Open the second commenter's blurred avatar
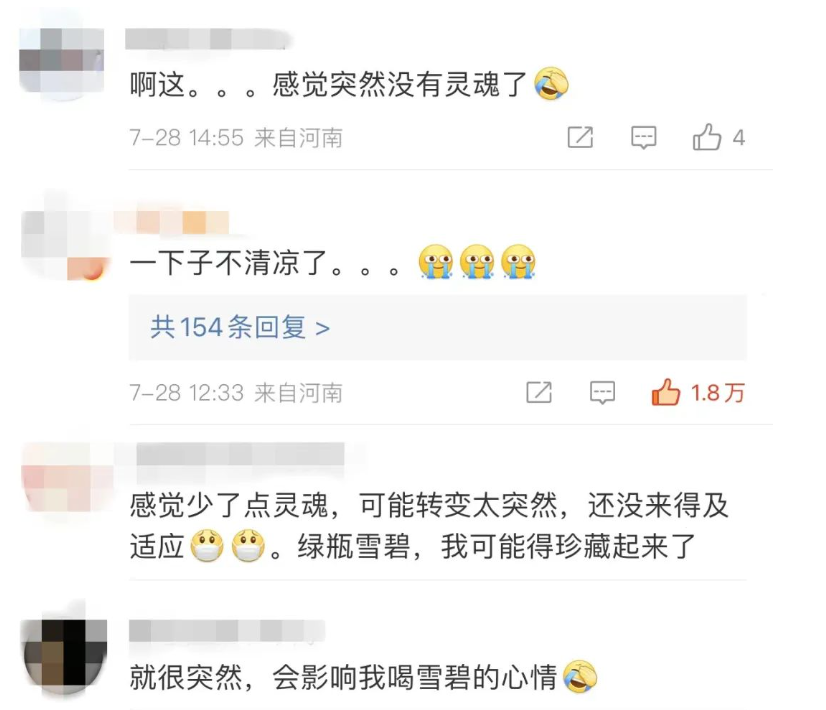This screenshot has width=826, height=710. click(64, 242)
